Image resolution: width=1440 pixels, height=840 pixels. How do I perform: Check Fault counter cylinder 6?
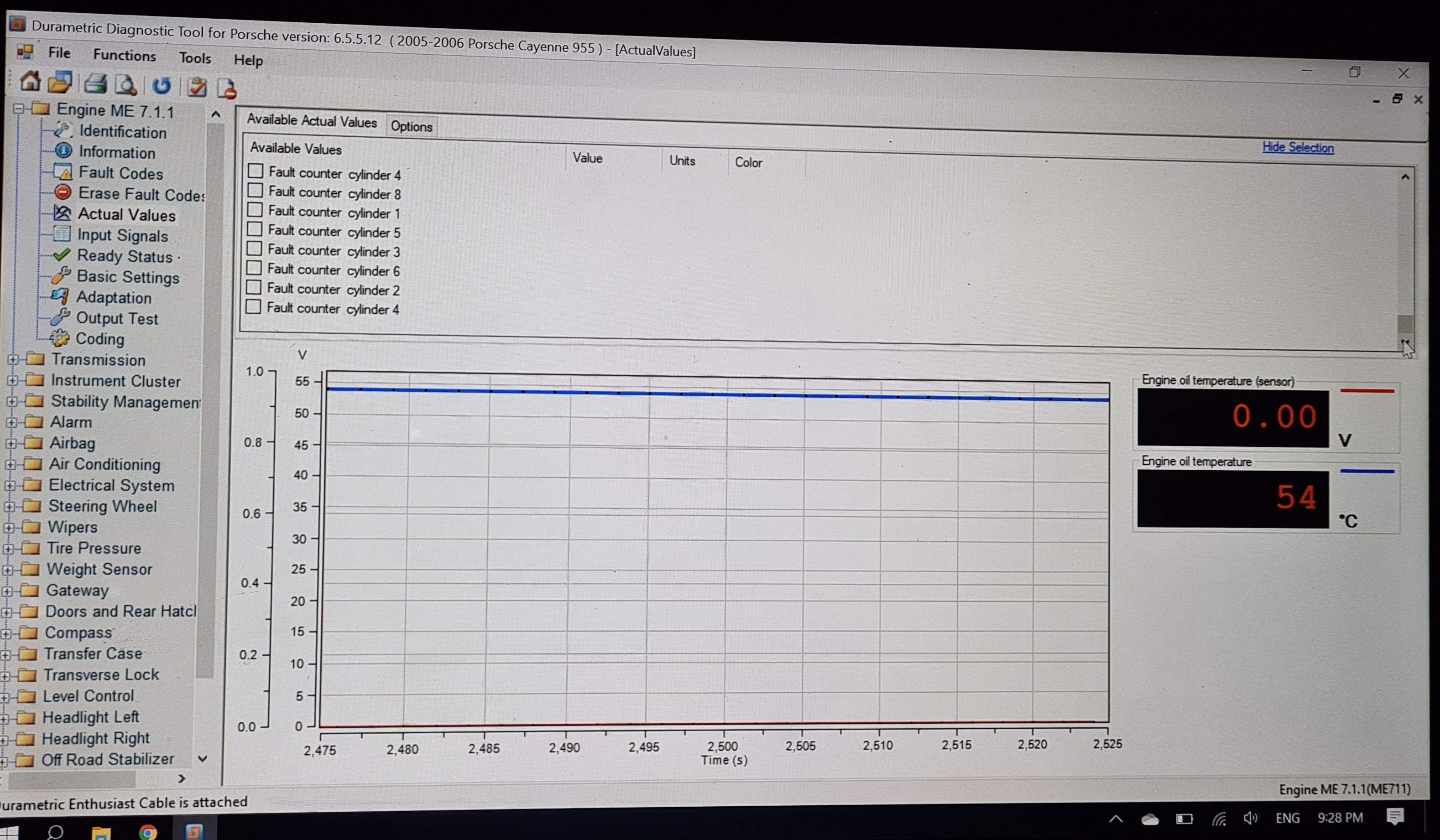[254, 268]
